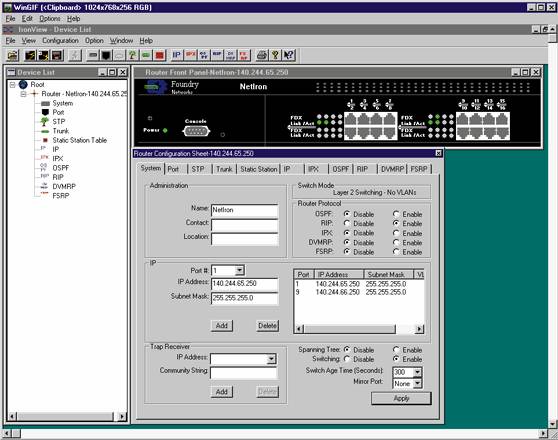This screenshot has height=440, width=558.
Task: Disable Switching radio button
Action: [x=347, y=359]
